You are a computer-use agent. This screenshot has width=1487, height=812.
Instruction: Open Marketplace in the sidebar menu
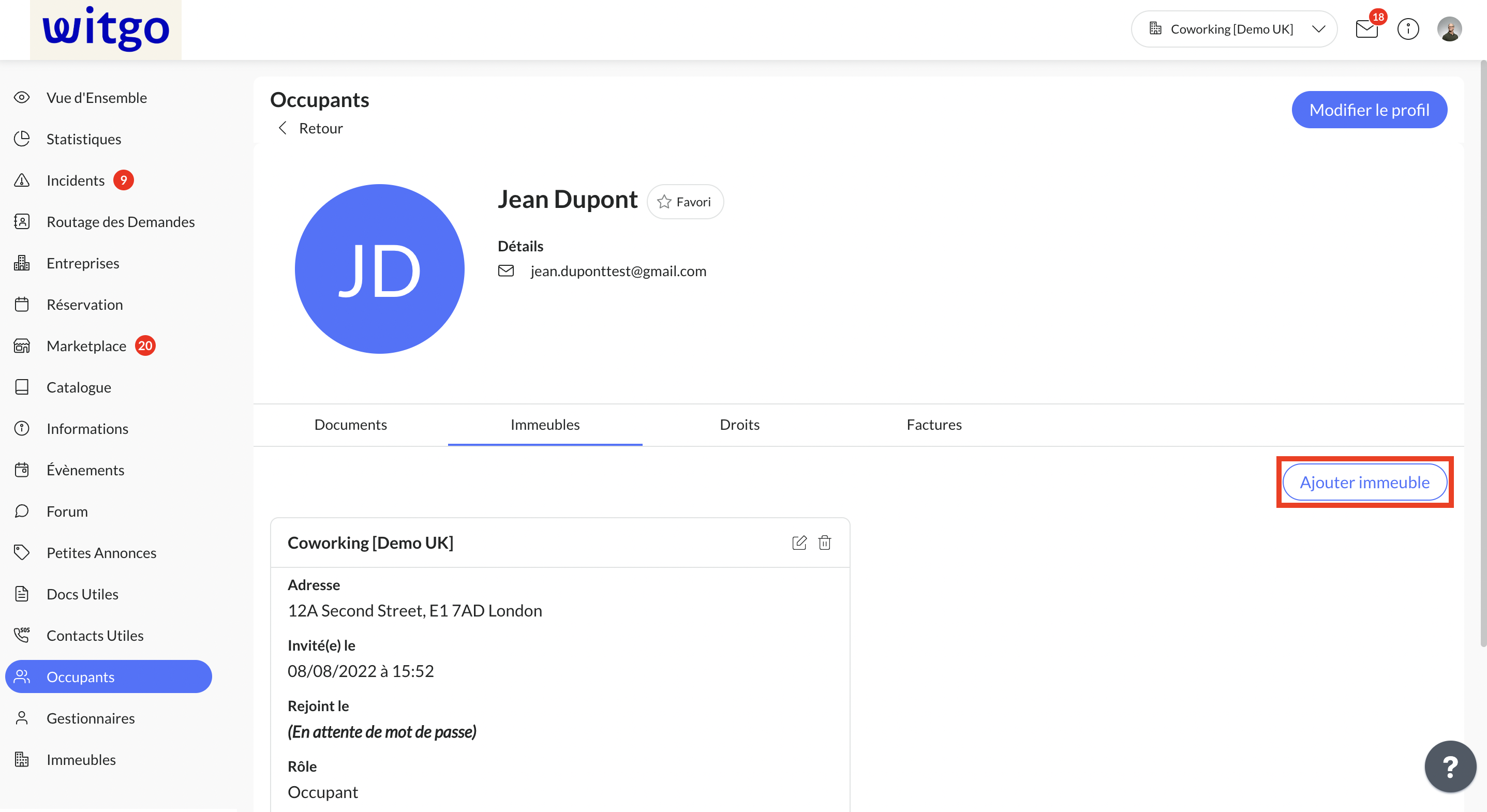click(x=86, y=345)
